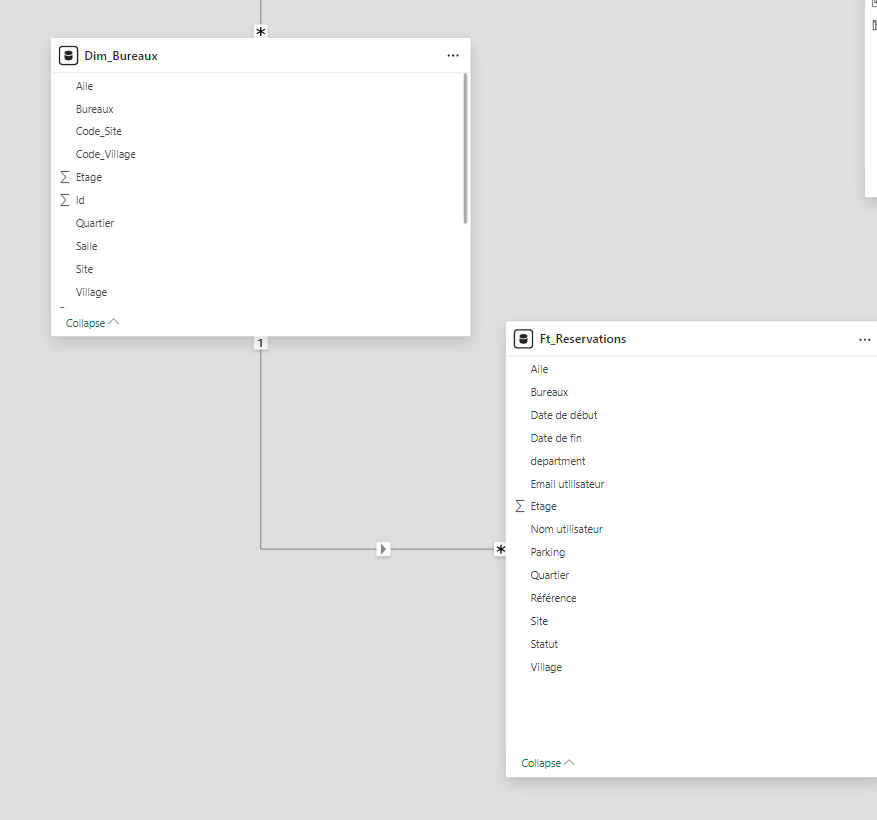Select the Salle field
Screen dimensions: 877x820
click(87, 246)
